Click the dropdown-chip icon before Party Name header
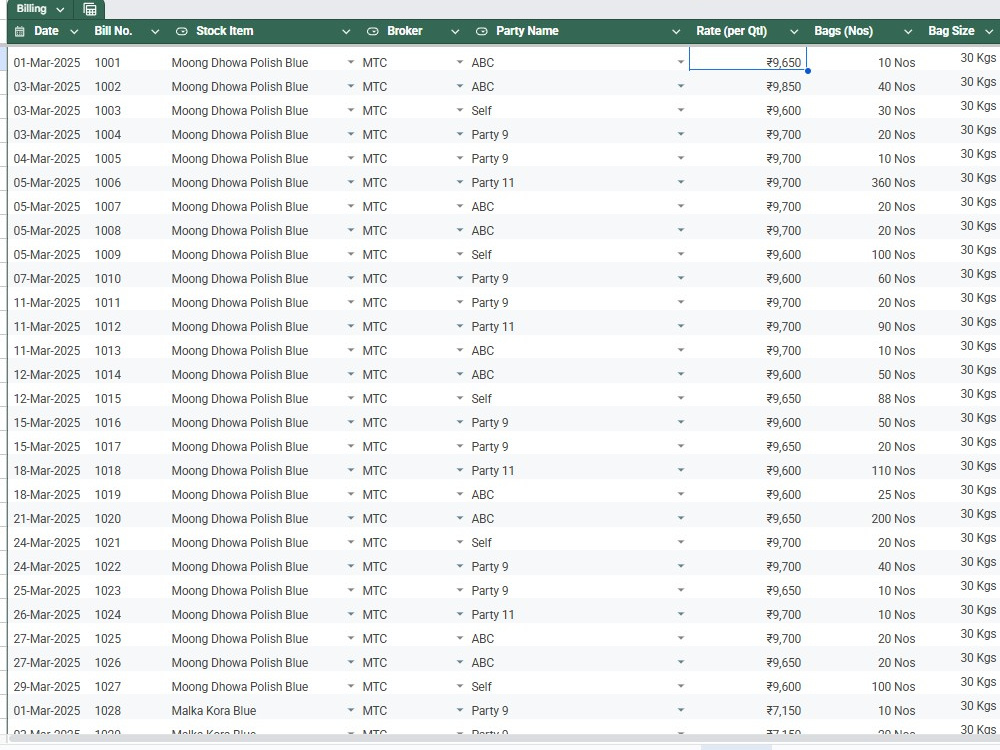The image size is (1000, 750). tap(482, 31)
